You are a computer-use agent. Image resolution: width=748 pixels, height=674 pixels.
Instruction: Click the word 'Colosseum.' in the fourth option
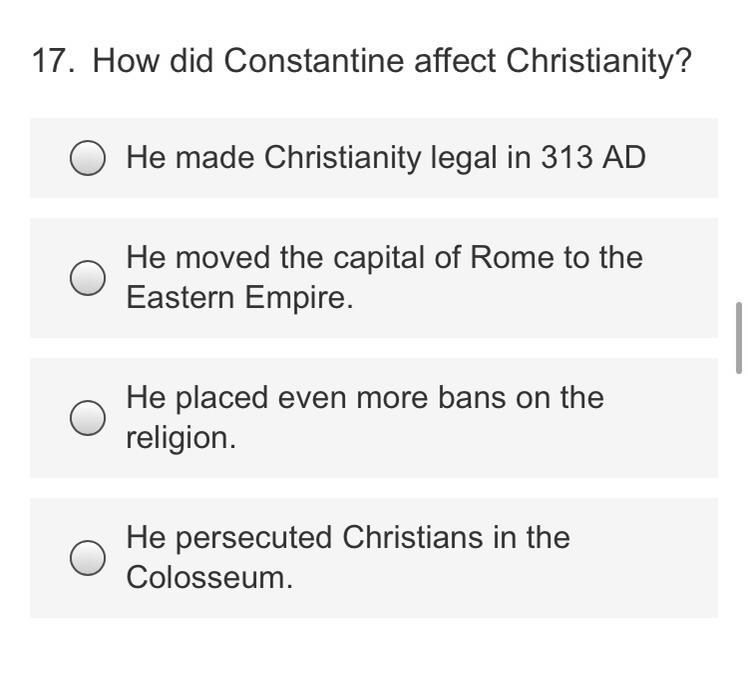pos(210,578)
